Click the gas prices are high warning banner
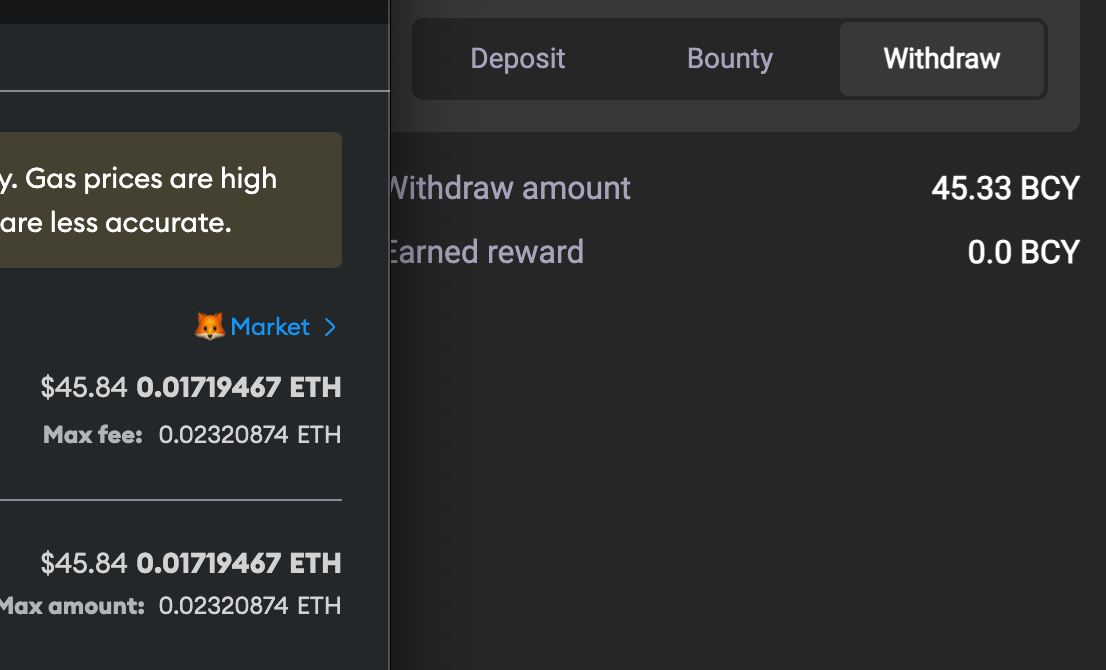Screen dimensions: 1106x670 (171, 200)
